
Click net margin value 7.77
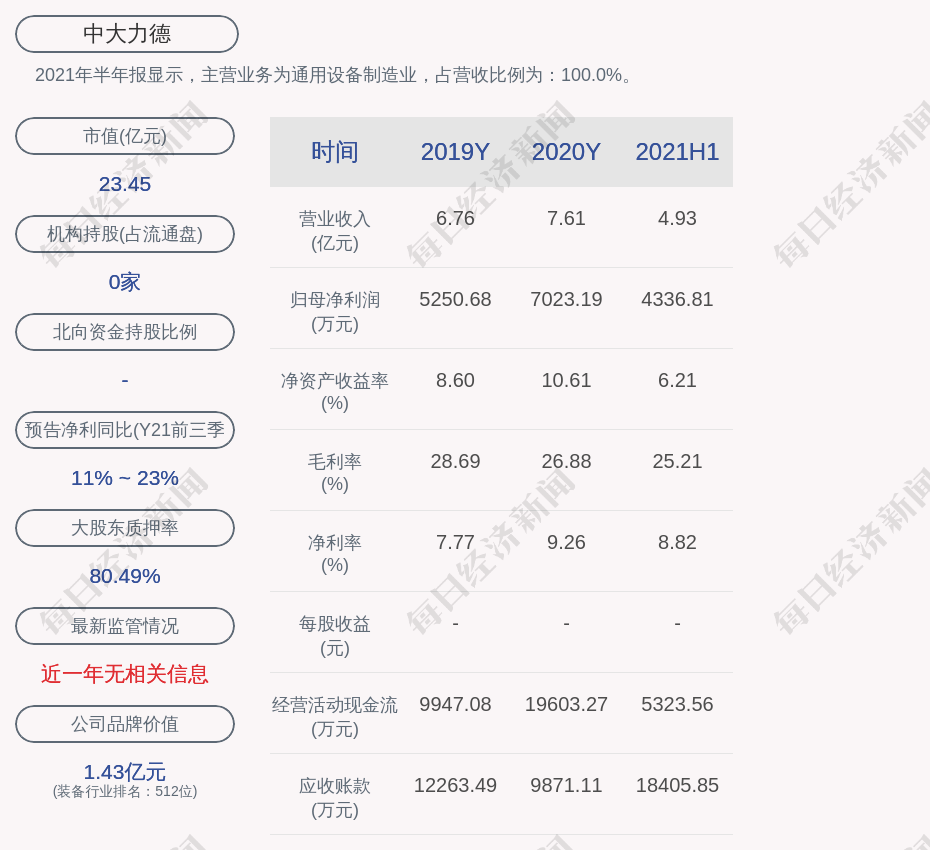coord(456,542)
